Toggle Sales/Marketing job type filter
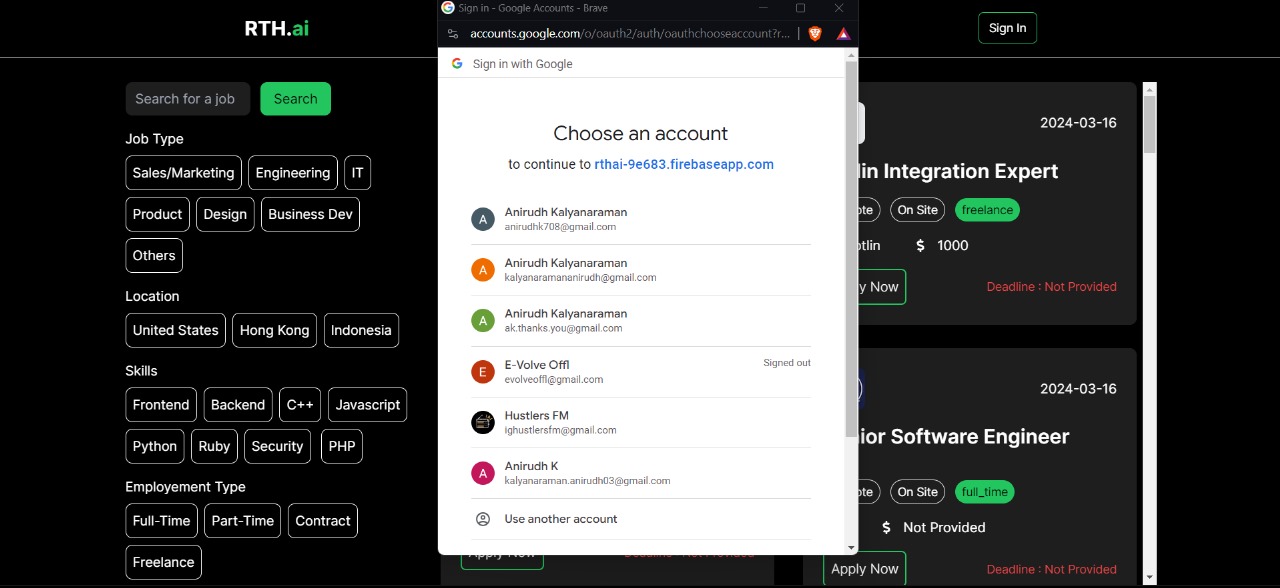Image resolution: width=1280 pixels, height=588 pixels. [183, 173]
